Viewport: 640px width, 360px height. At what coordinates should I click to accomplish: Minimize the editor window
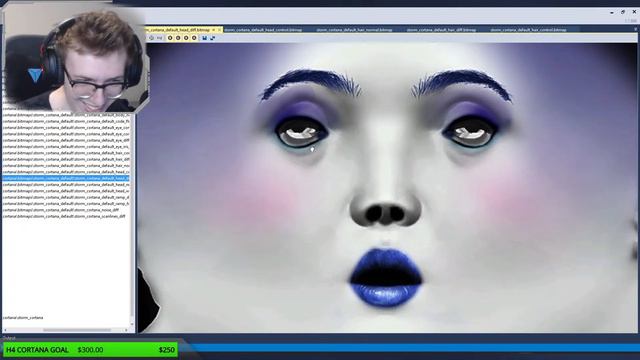tap(611, 13)
